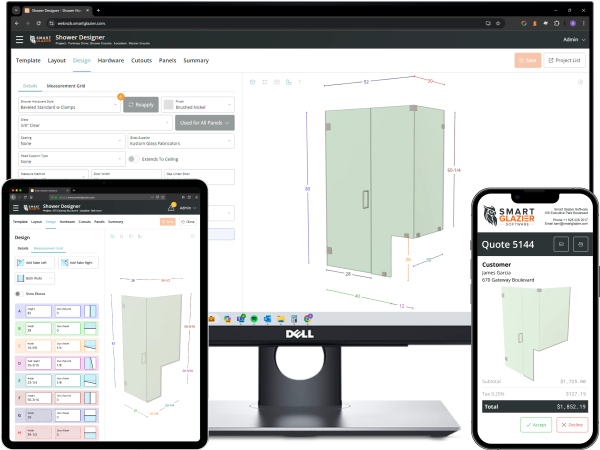Switch to Cutouts tab on monitor
This screenshot has width=600, height=450.
(141, 60)
